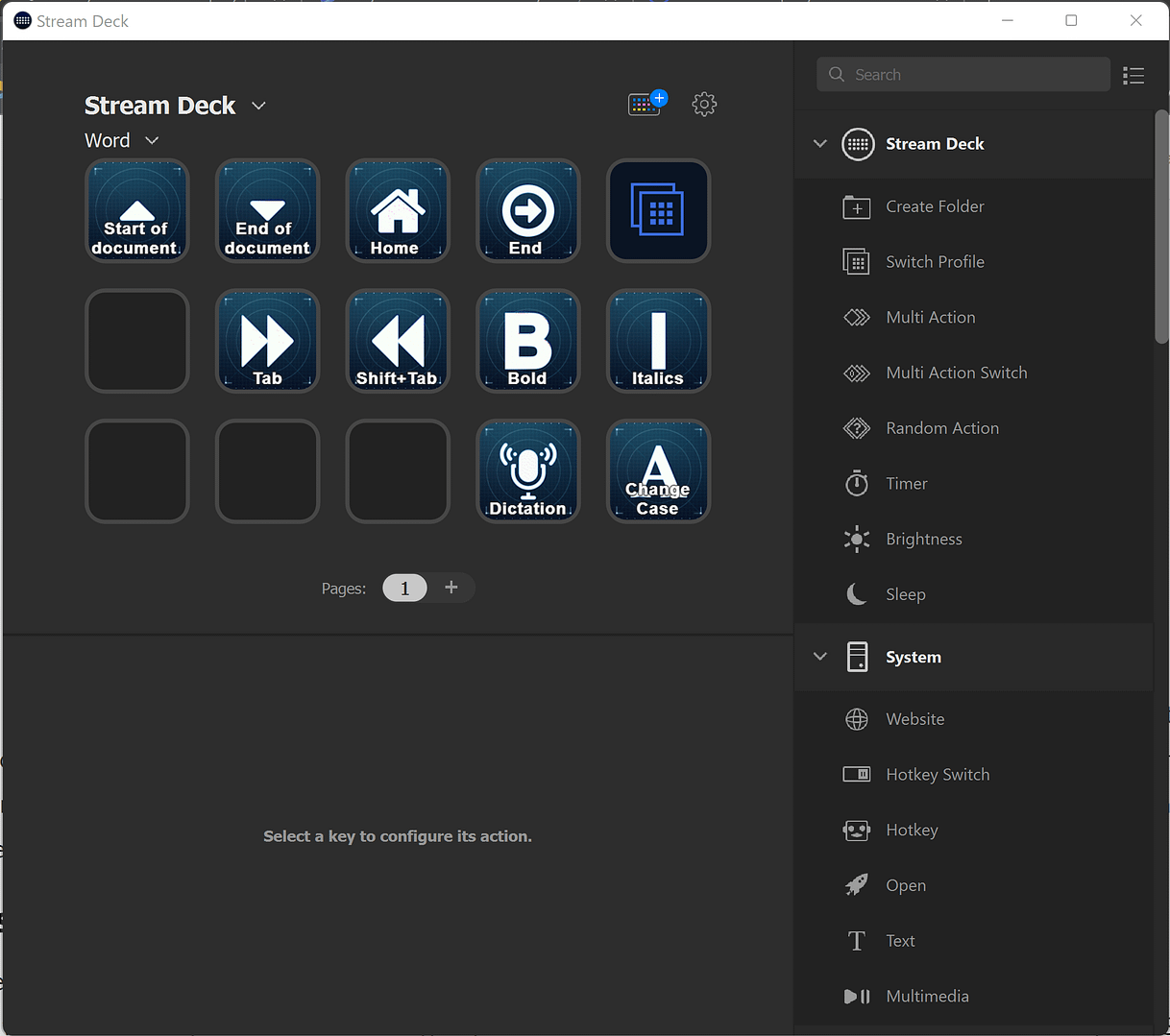Select the End of document key
This screenshot has height=1036, width=1170.
point(267,211)
